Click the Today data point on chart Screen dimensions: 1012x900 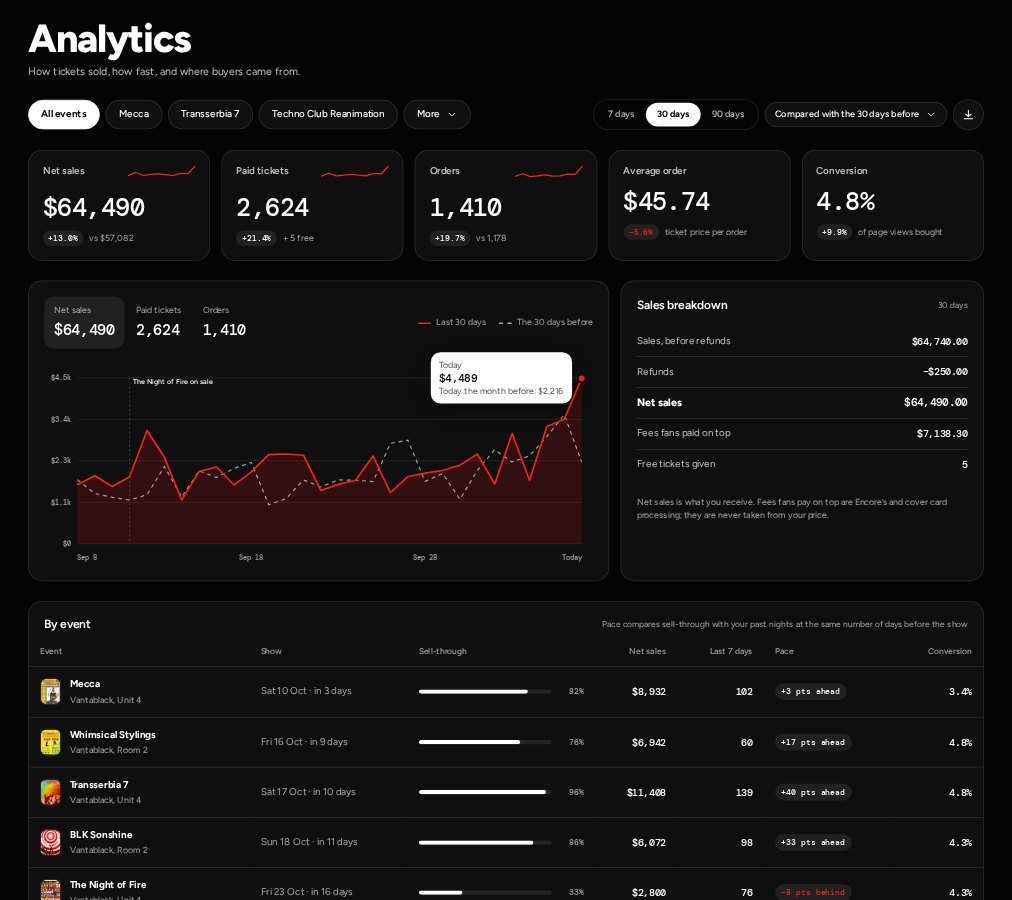[582, 378]
